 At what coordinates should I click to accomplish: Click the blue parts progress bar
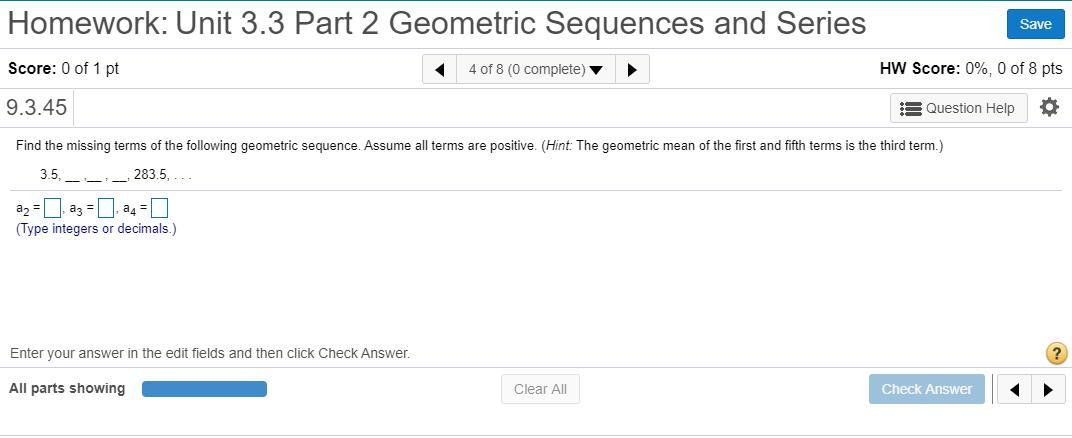(x=204, y=389)
